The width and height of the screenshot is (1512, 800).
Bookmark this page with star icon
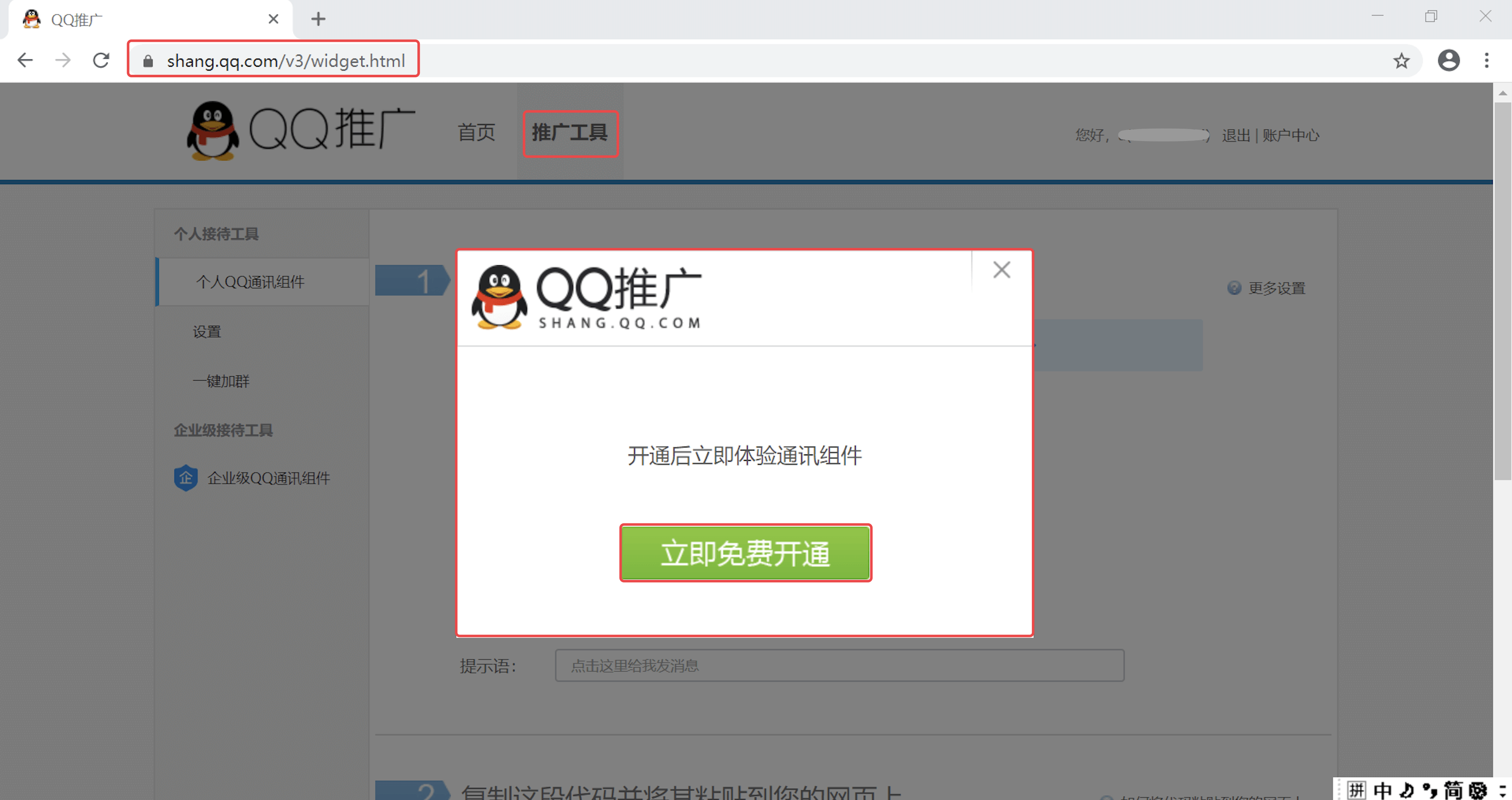point(1401,60)
